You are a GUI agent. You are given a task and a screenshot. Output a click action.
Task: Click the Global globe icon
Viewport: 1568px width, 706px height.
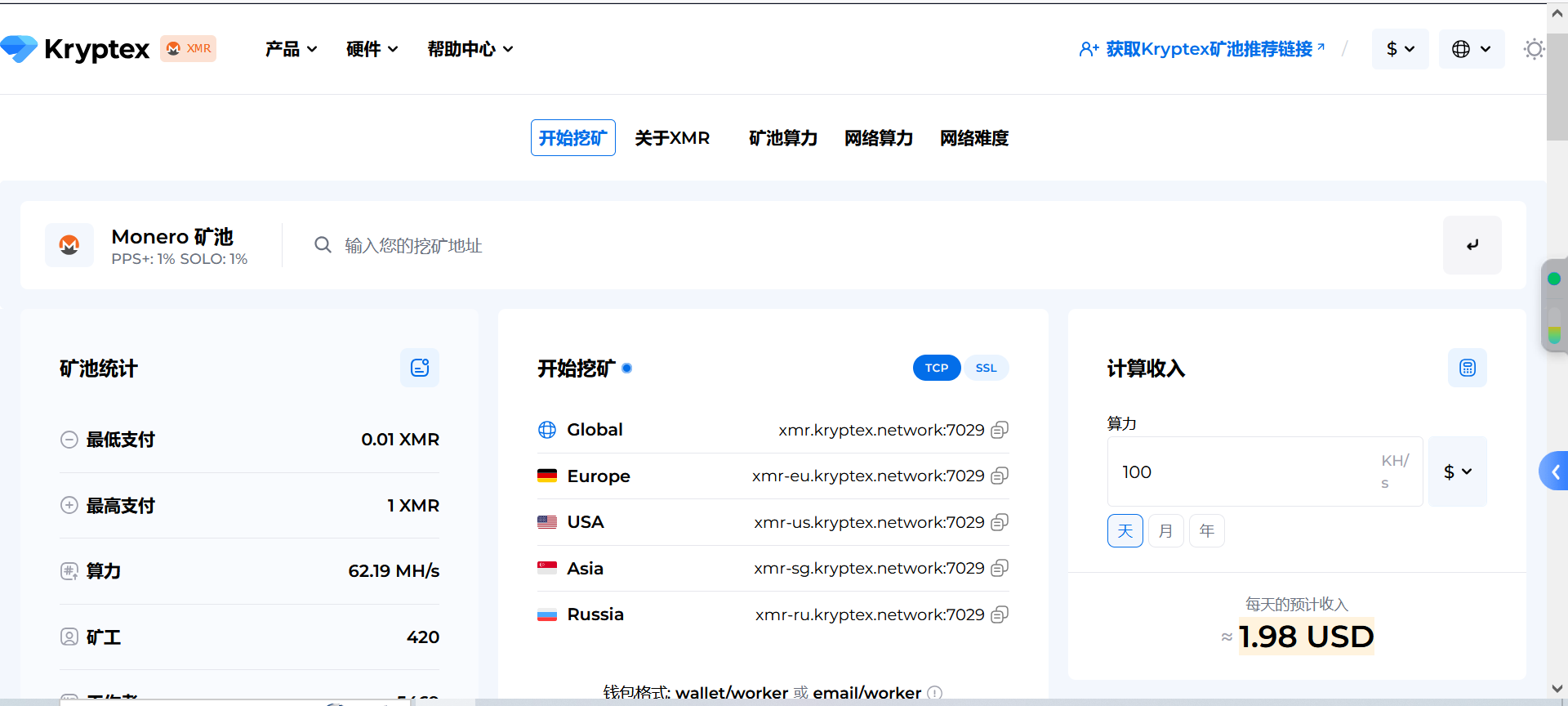pos(547,430)
